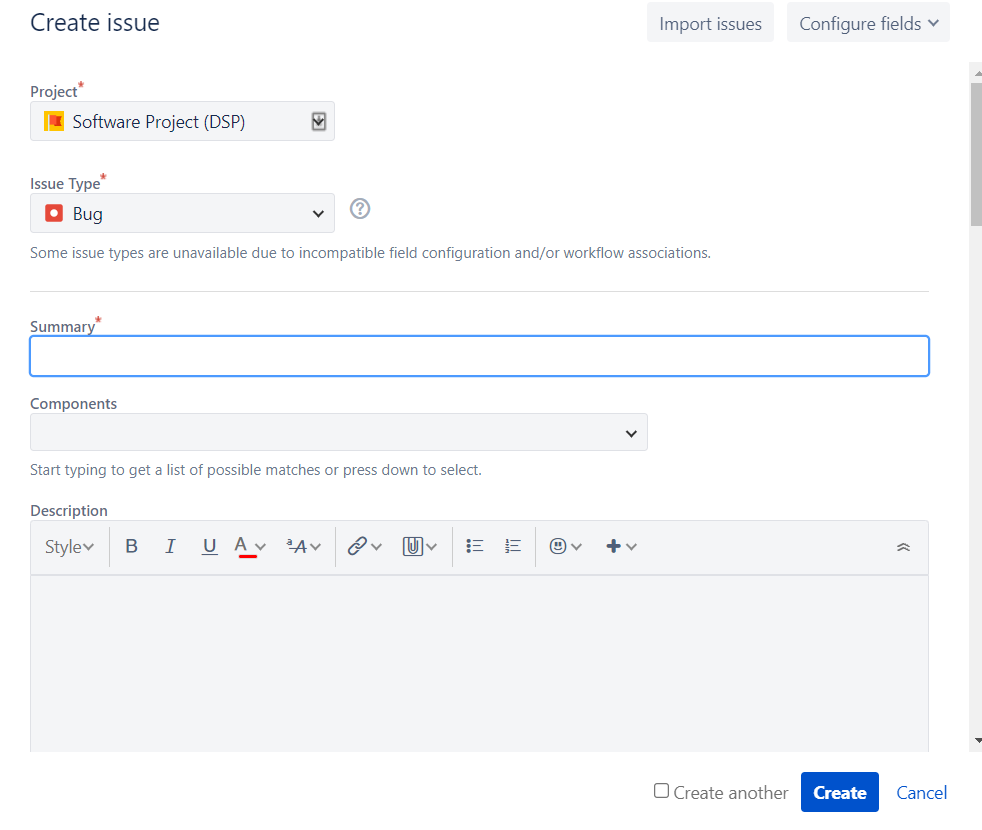
Task: Click the Cancel link
Action: tap(921, 792)
